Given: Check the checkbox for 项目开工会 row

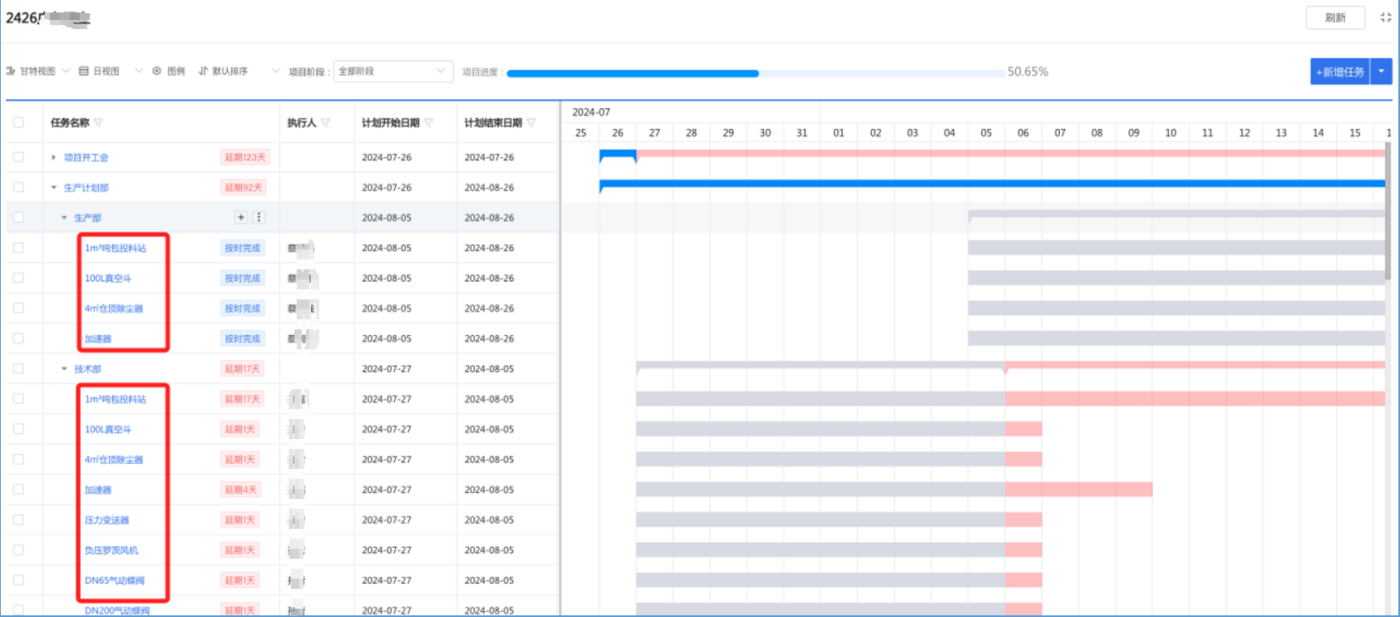Looking at the screenshot, I should [18, 157].
